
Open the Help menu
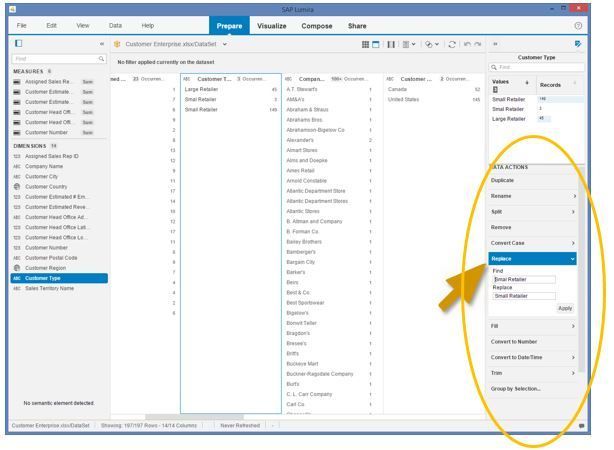point(148,25)
